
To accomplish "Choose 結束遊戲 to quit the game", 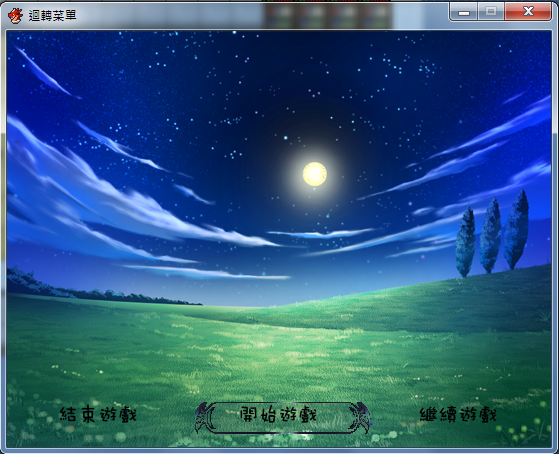I will [x=98, y=415].
